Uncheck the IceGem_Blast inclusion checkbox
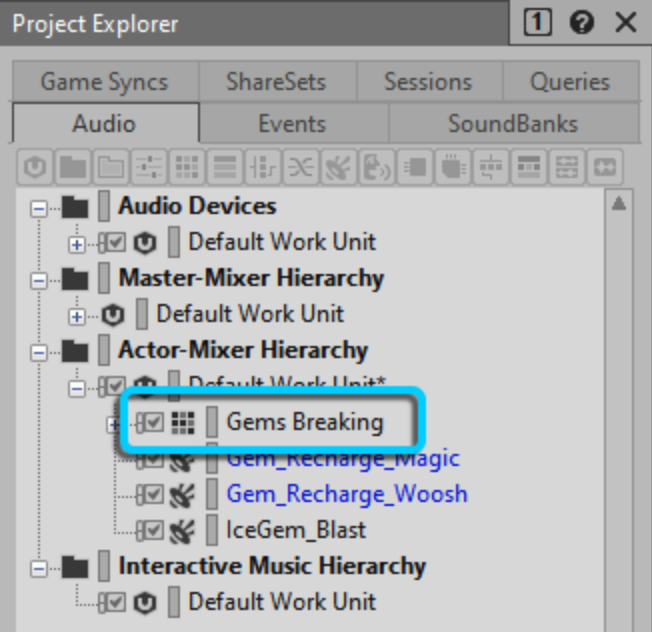 152,530
